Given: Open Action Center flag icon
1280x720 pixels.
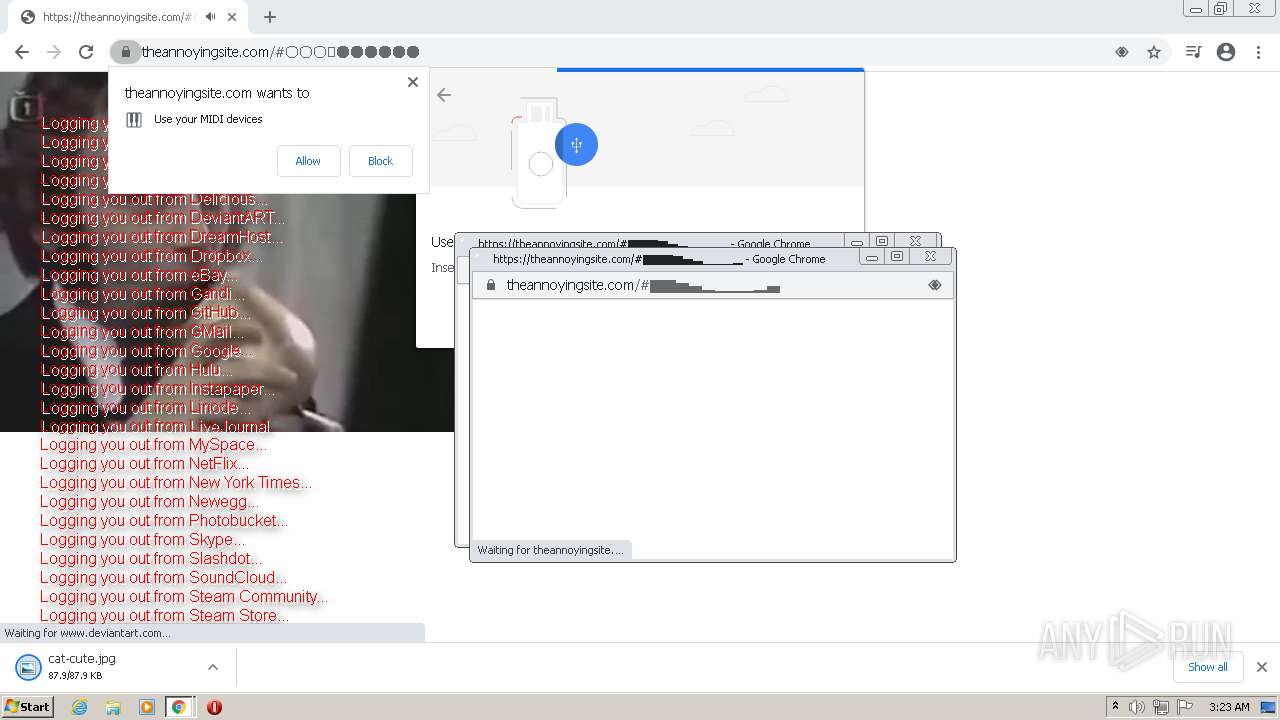Looking at the screenshot, I should (x=1185, y=707).
